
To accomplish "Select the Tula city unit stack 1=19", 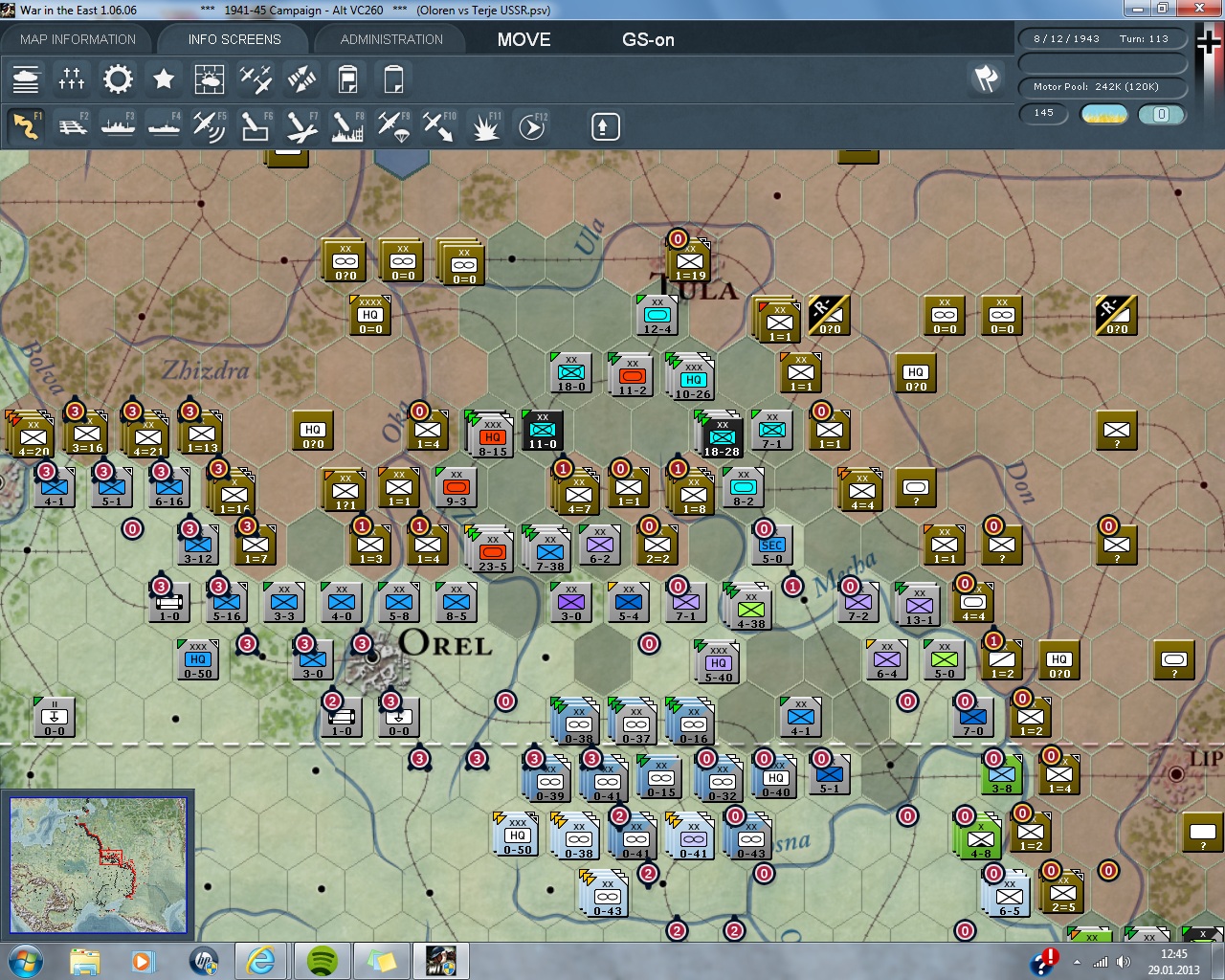I will 689,258.
